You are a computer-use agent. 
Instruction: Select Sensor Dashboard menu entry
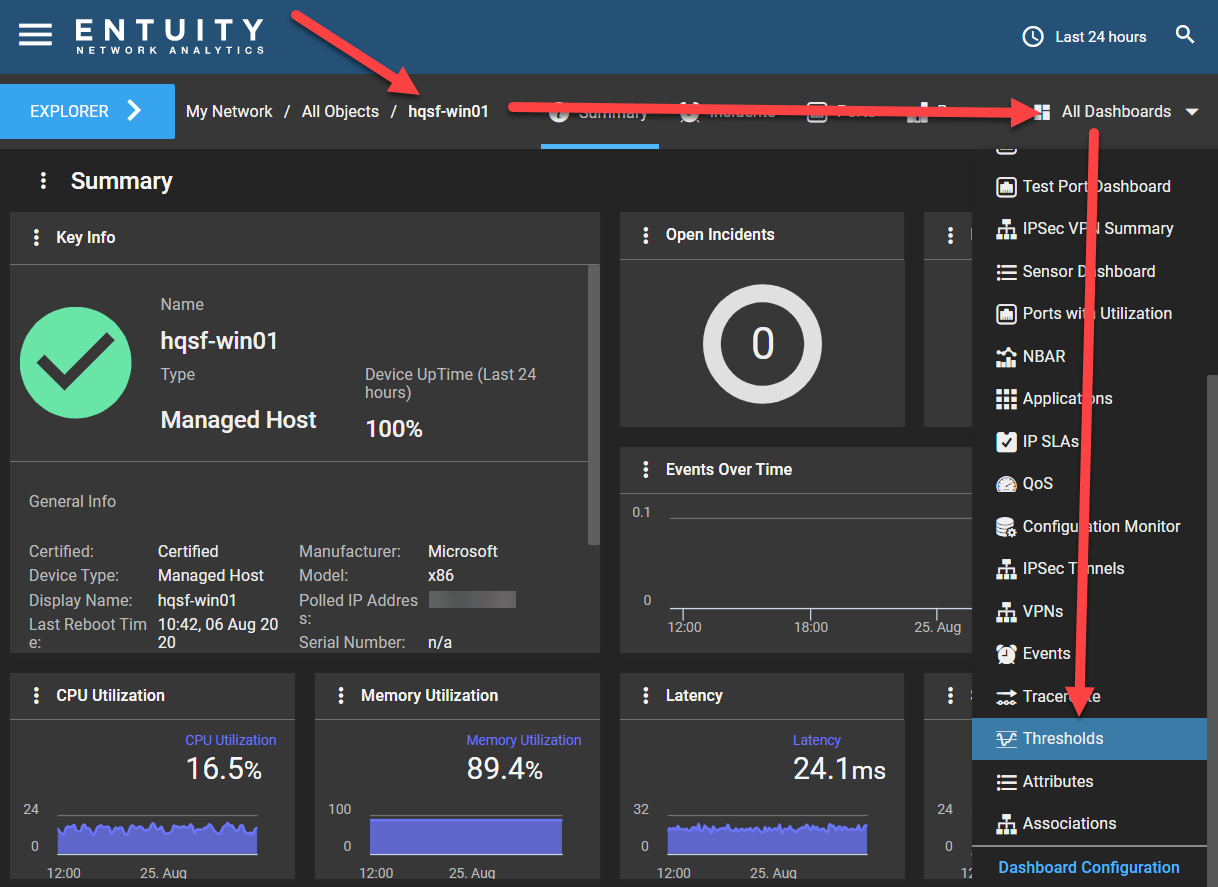point(1089,272)
